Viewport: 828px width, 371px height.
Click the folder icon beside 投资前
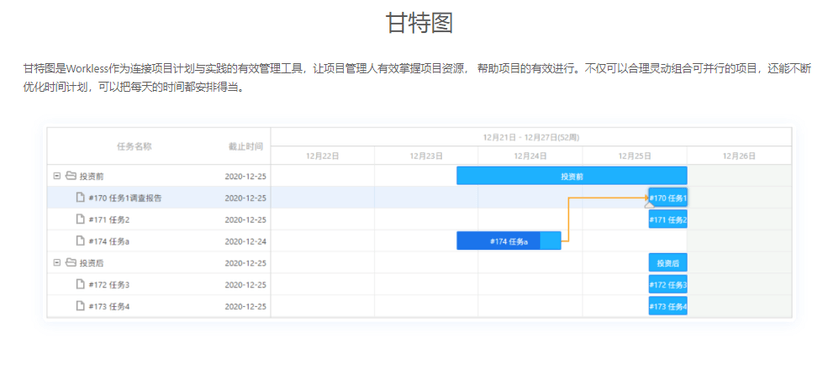pyautogui.click(x=71, y=176)
